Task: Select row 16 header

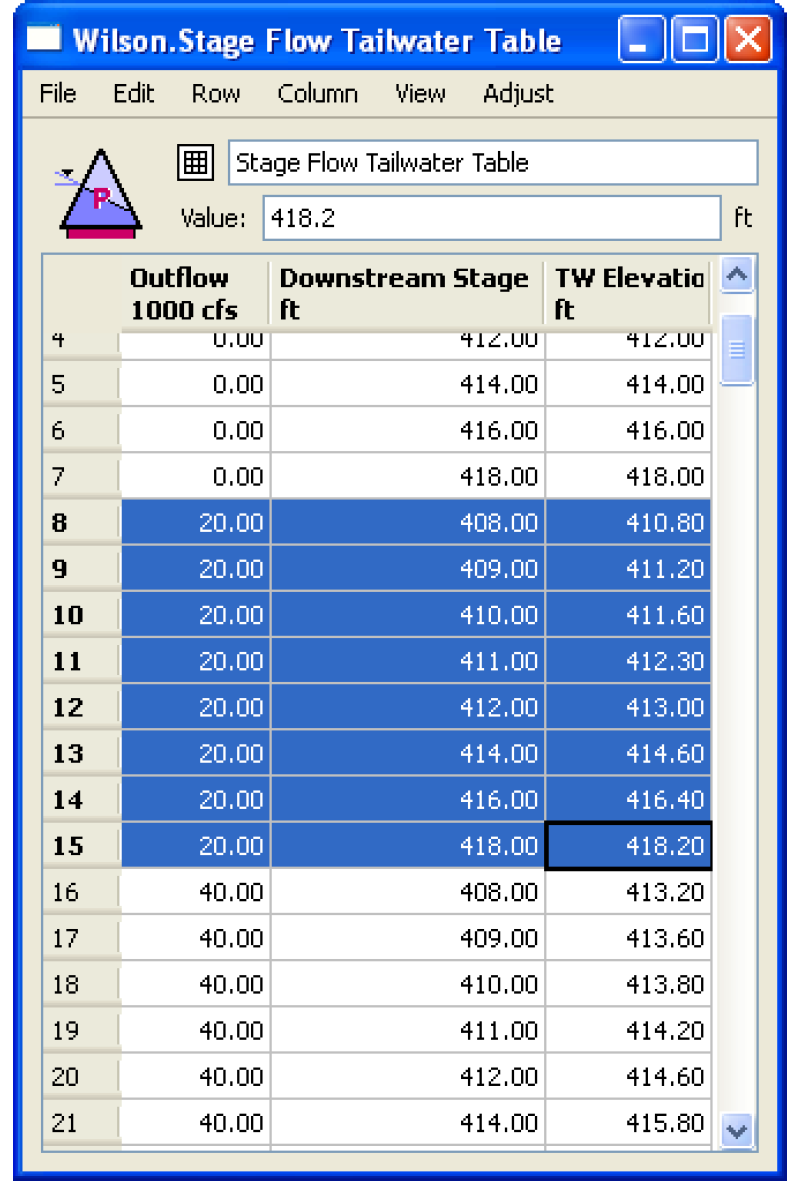Action: pyautogui.click(x=80, y=892)
